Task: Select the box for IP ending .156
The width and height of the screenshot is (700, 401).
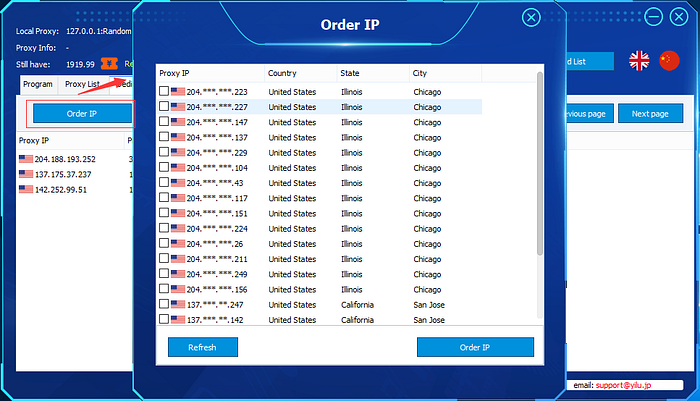Action: 164,288
